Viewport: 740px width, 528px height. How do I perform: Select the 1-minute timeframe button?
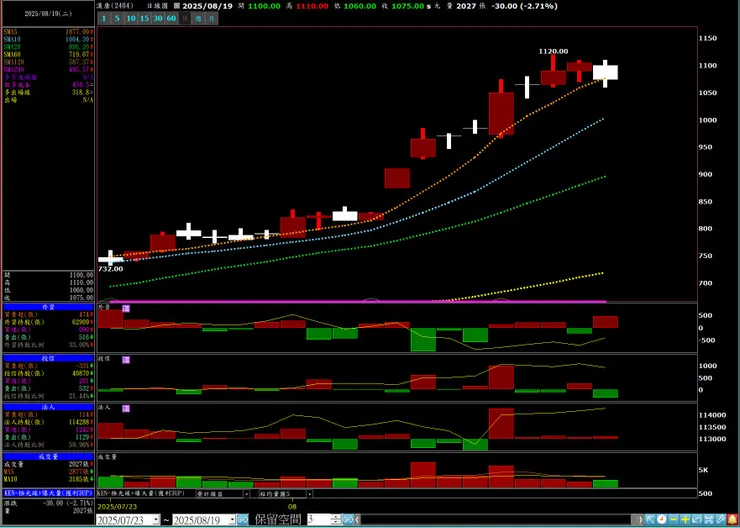(x=104, y=18)
